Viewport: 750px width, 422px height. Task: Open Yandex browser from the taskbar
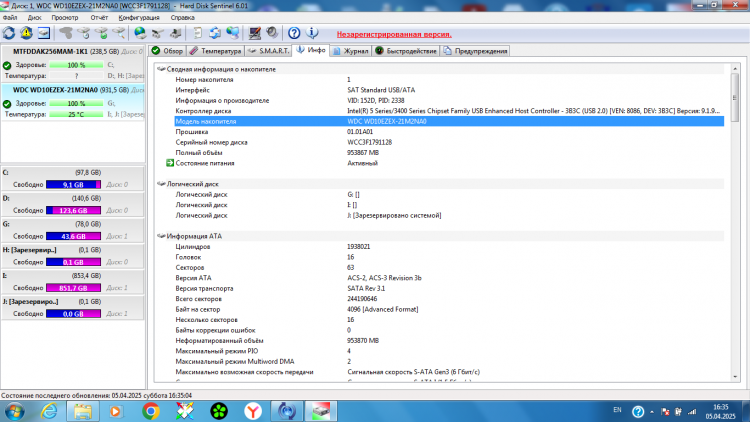pos(253,411)
